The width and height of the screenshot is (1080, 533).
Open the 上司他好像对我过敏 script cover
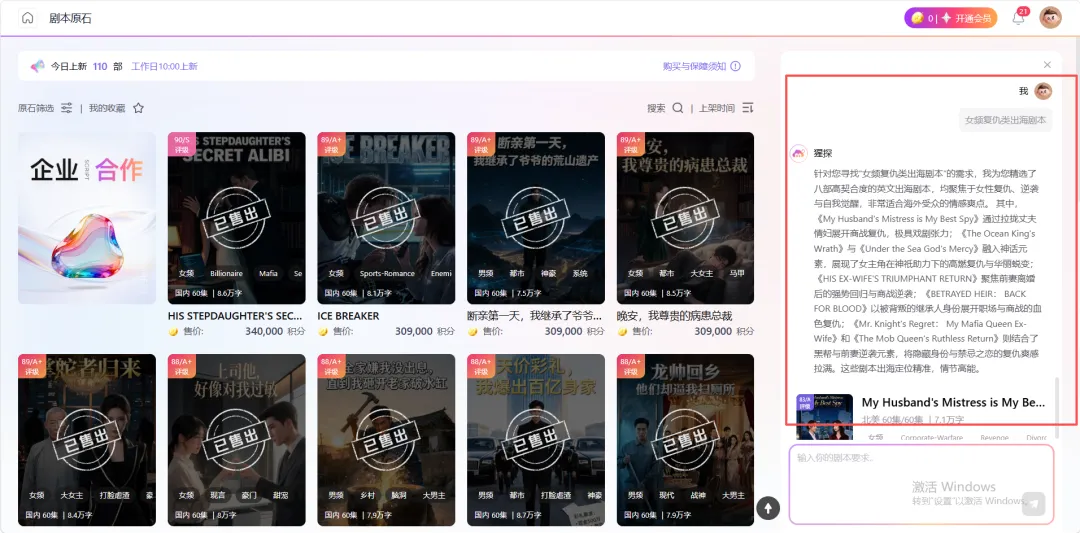[x=236, y=439]
